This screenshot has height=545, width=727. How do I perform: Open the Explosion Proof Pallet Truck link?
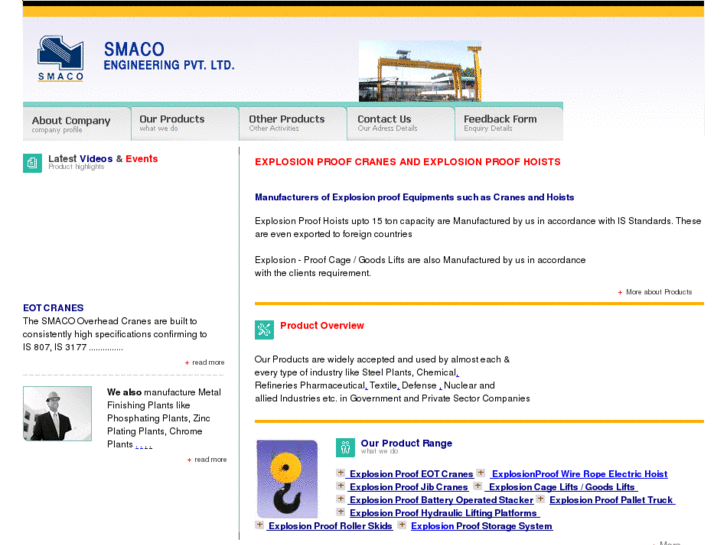(x=612, y=500)
